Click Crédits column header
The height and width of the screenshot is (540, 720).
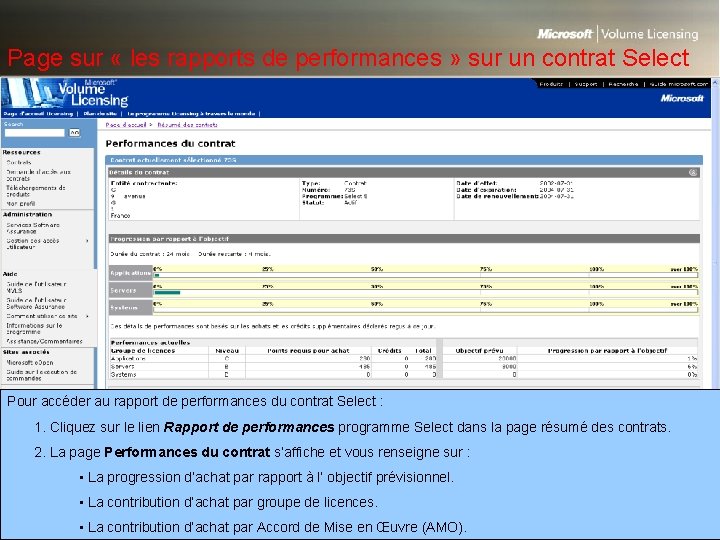(389, 351)
